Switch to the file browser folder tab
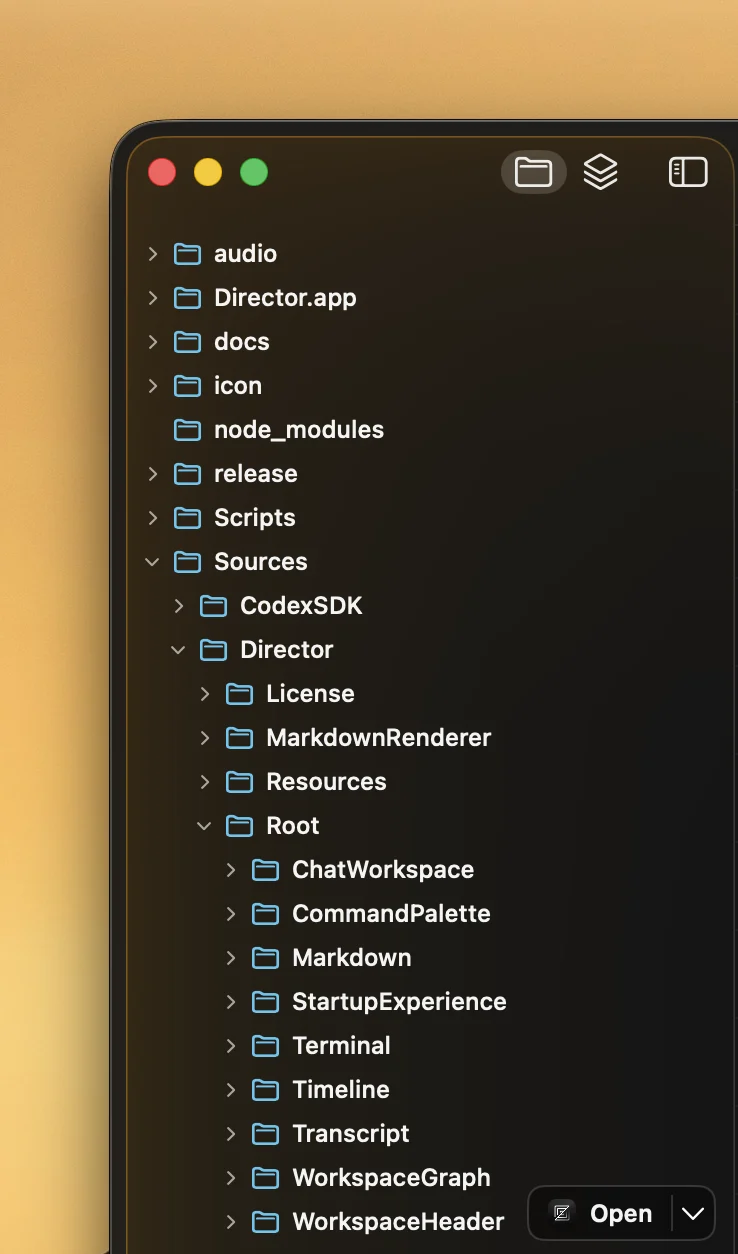Image resolution: width=738 pixels, height=1254 pixels. tap(533, 173)
